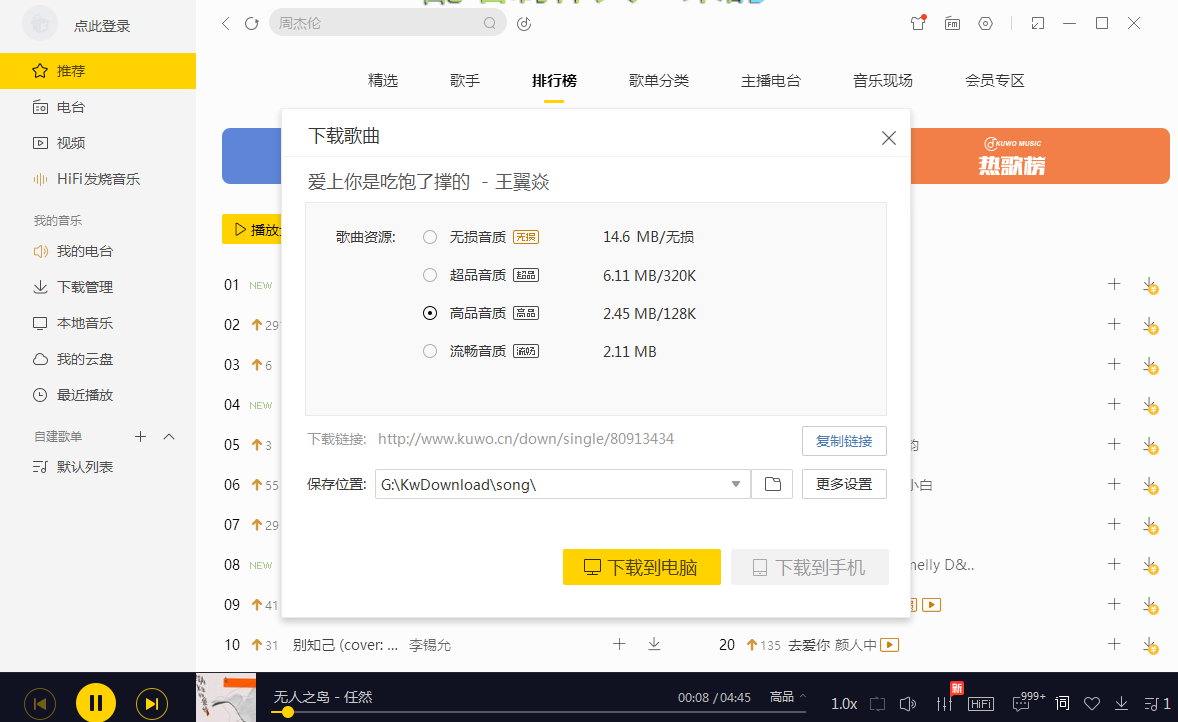Viewport: 1178px width, 722px height.
Task: Toggle the volume speaker icon
Action: (x=908, y=704)
